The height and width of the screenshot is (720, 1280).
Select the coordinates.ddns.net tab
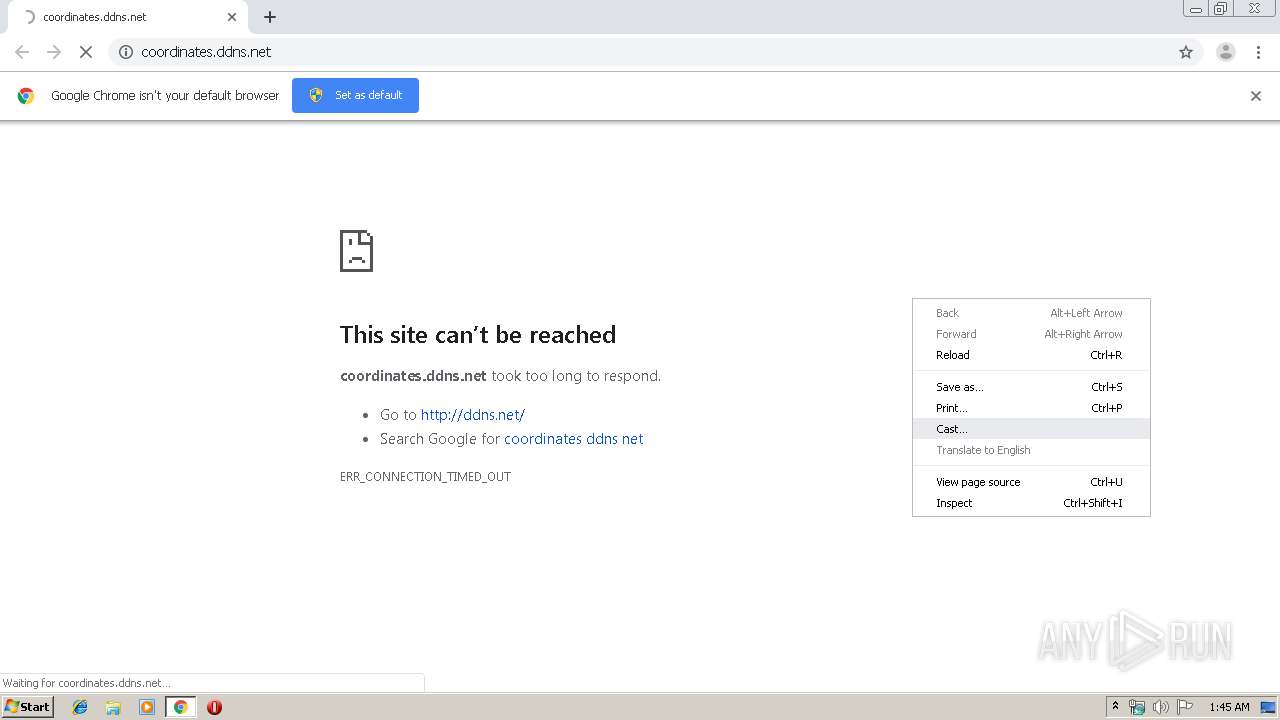pyautogui.click(x=128, y=17)
